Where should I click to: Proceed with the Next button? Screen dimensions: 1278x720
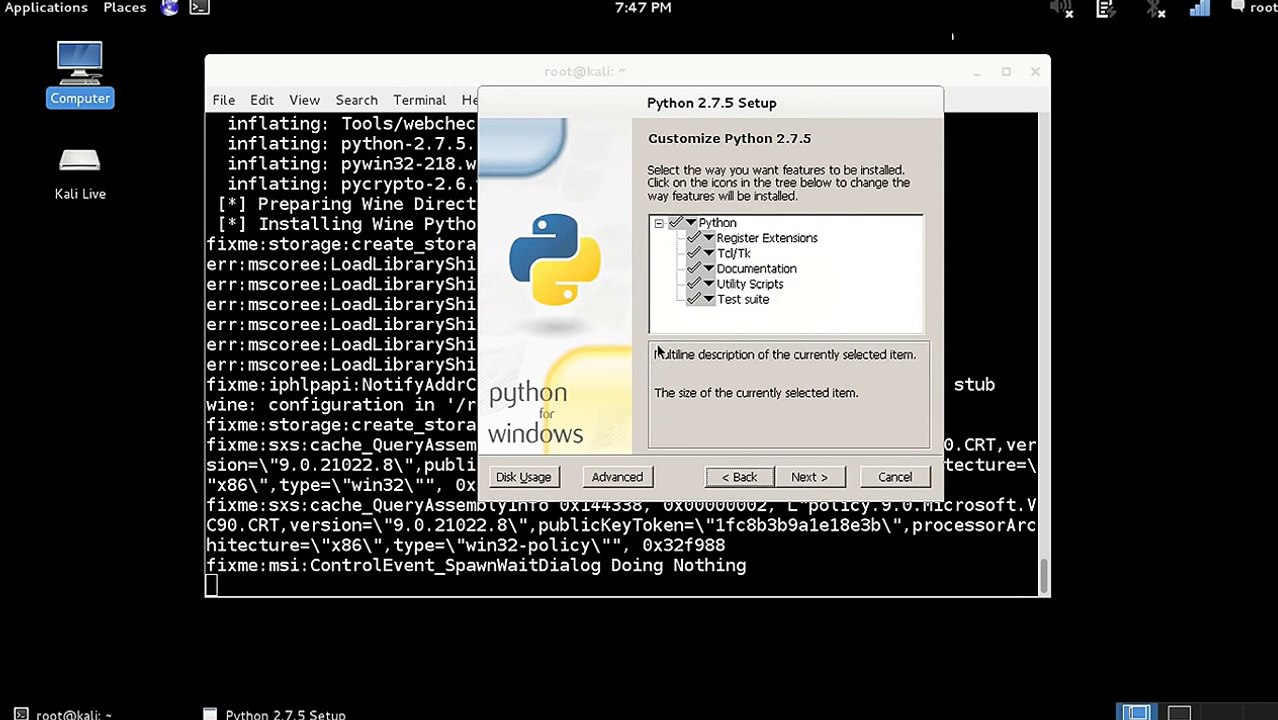pos(809,477)
